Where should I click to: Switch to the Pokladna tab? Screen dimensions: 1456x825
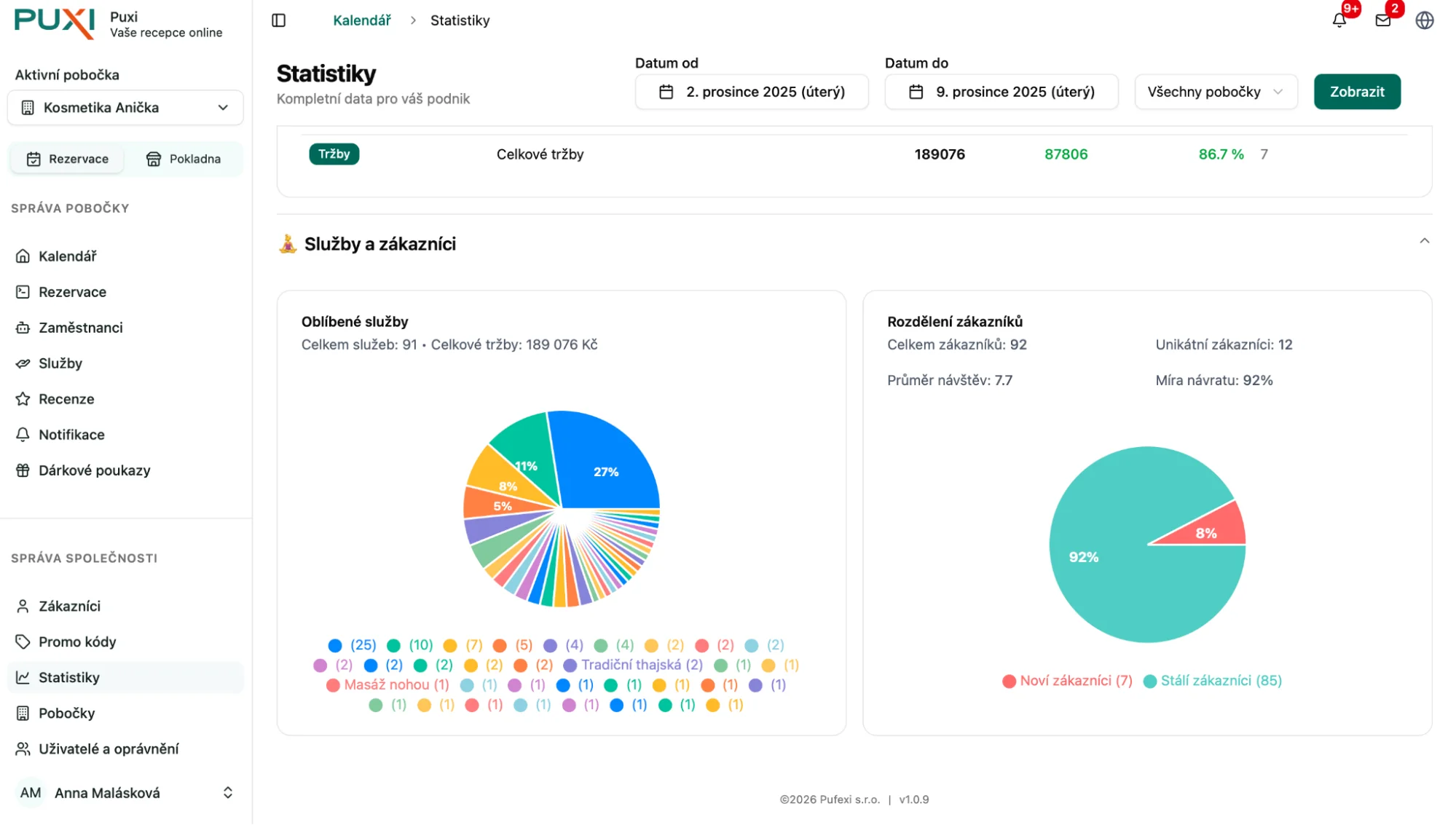tap(184, 159)
